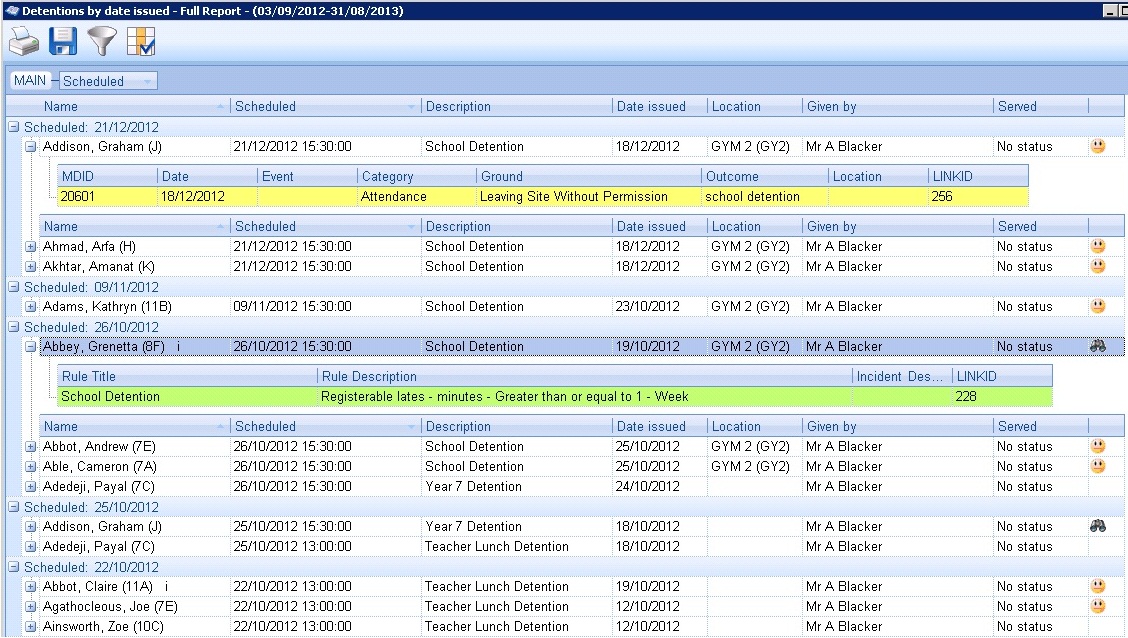Expand Abbot, Andrew (7E) row
Image resolution: width=1128 pixels, height=638 pixels.
pyautogui.click(x=30, y=447)
